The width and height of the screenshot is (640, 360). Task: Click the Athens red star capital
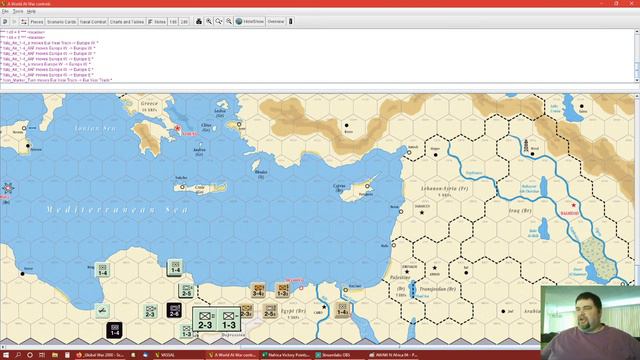pos(178,128)
